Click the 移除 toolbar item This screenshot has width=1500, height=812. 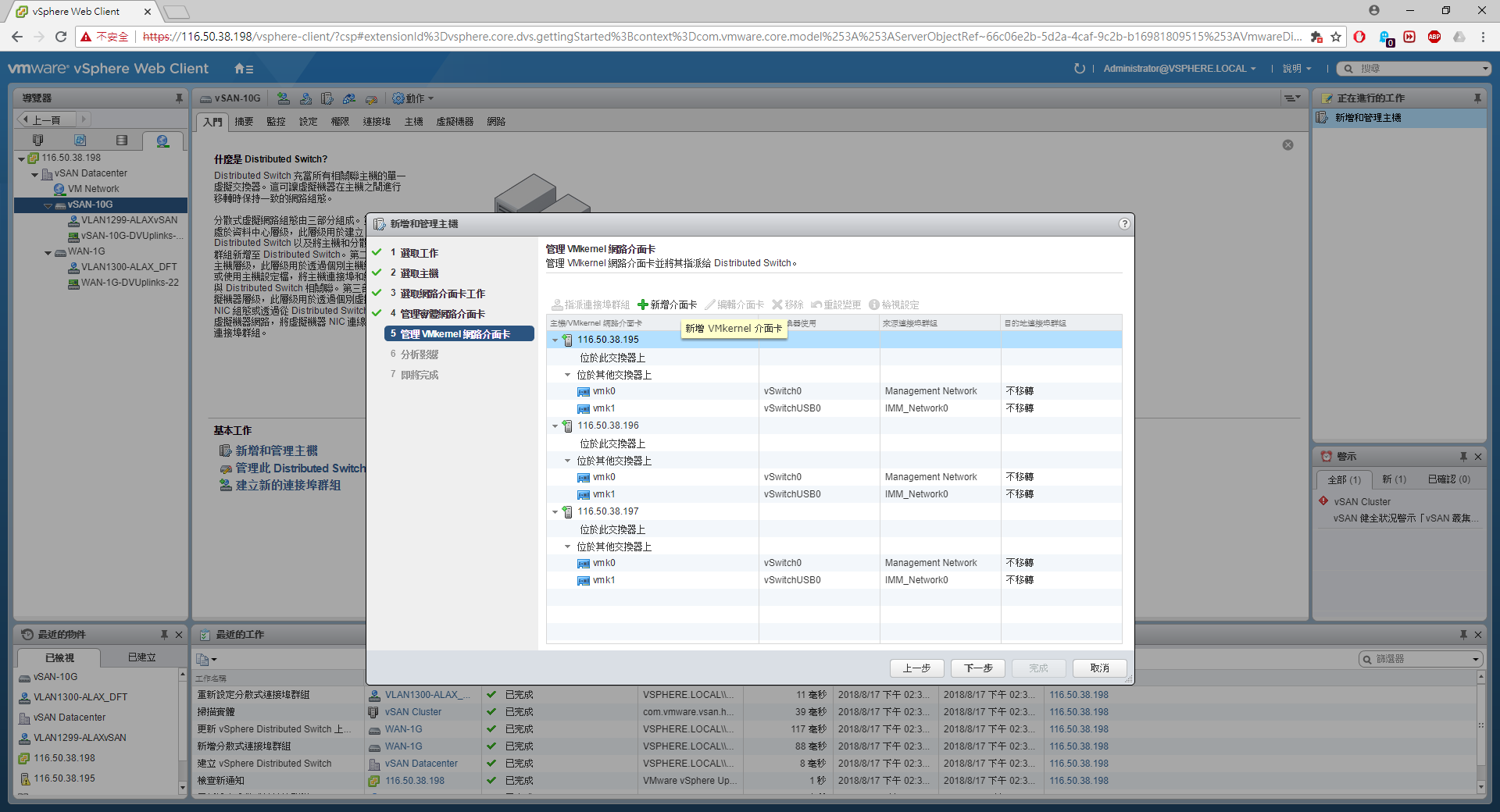point(787,304)
